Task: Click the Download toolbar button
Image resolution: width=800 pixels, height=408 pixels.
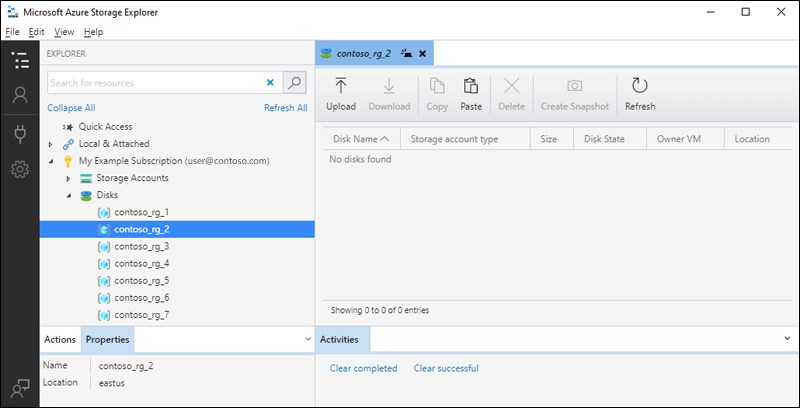Action: tap(389, 94)
